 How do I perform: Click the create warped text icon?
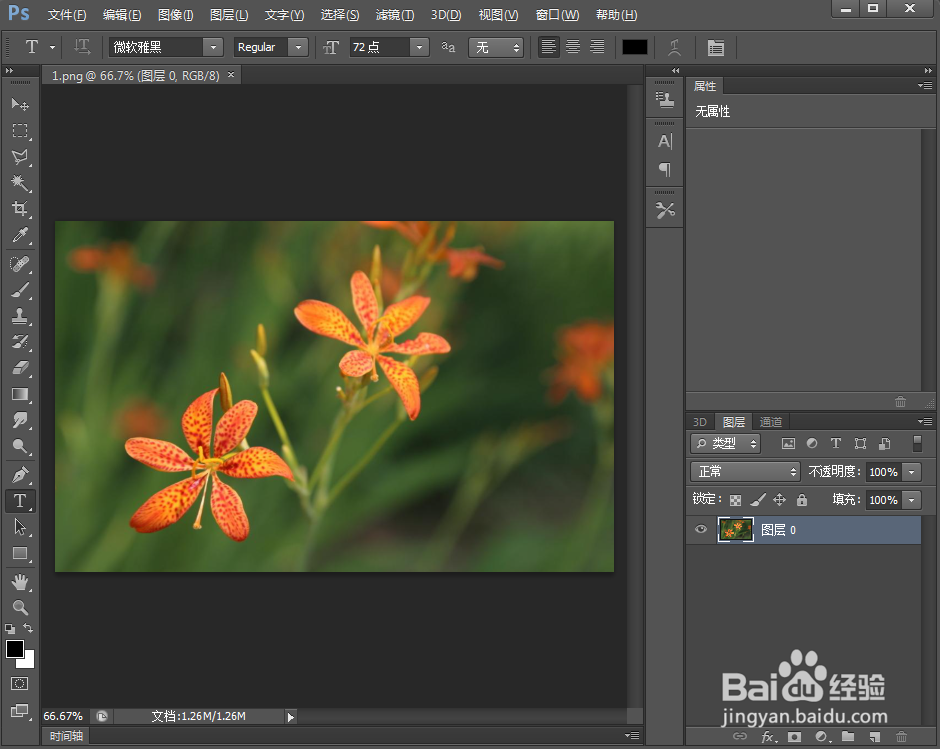[x=676, y=47]
